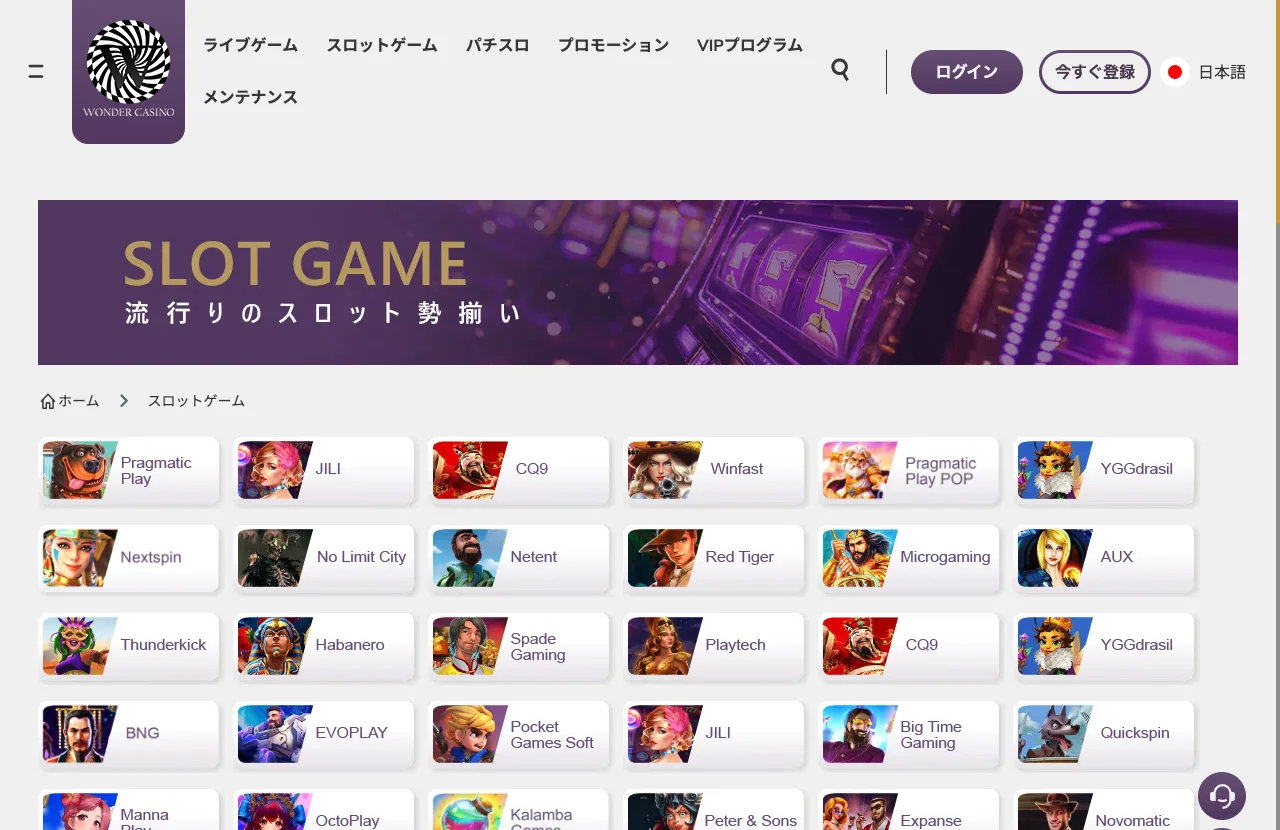The width and height of the screenshot is (1280, 830).
Task: Open the BNG provider card
Action: click(x=128, y=734)
